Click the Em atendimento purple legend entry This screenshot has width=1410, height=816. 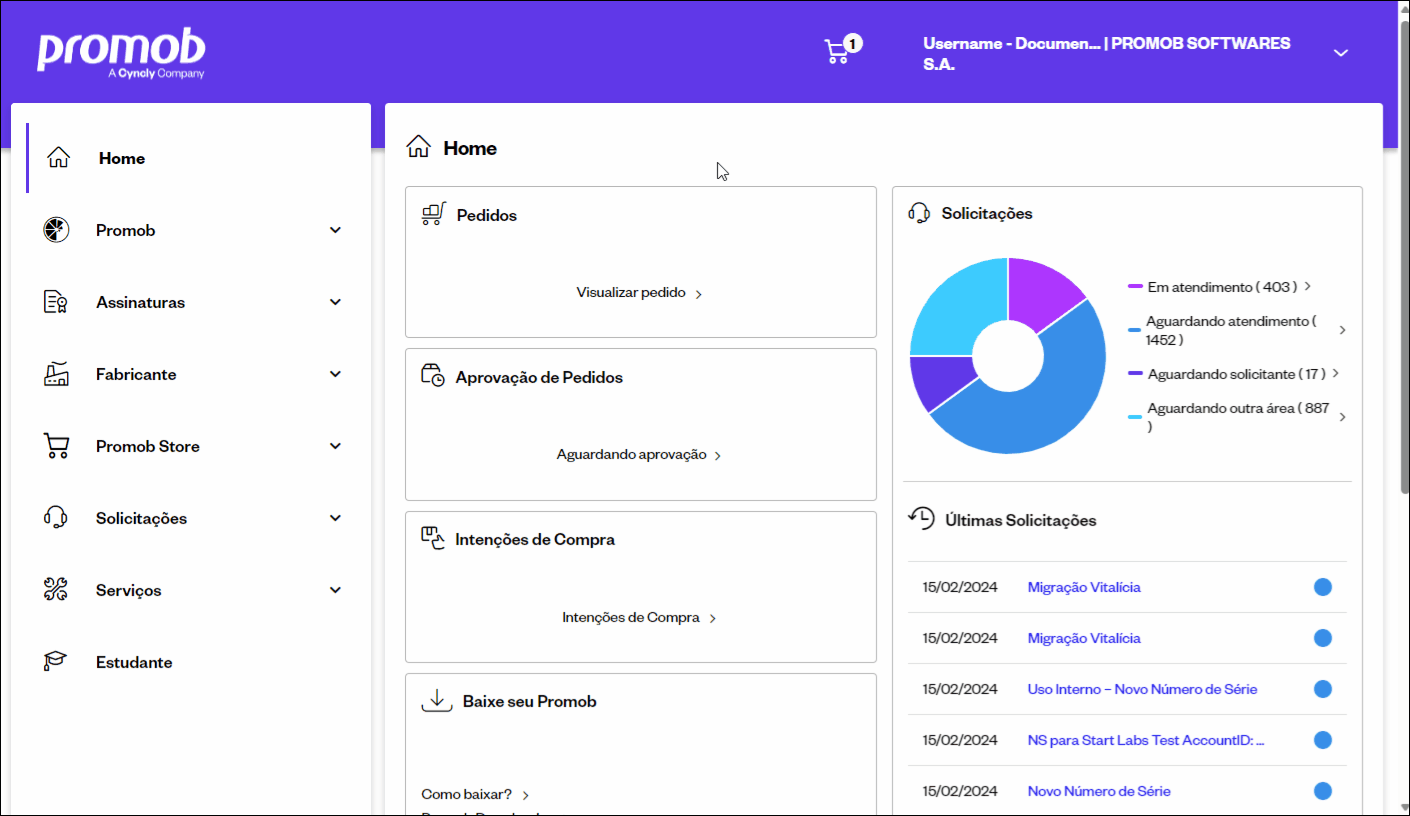[1220, 287]
